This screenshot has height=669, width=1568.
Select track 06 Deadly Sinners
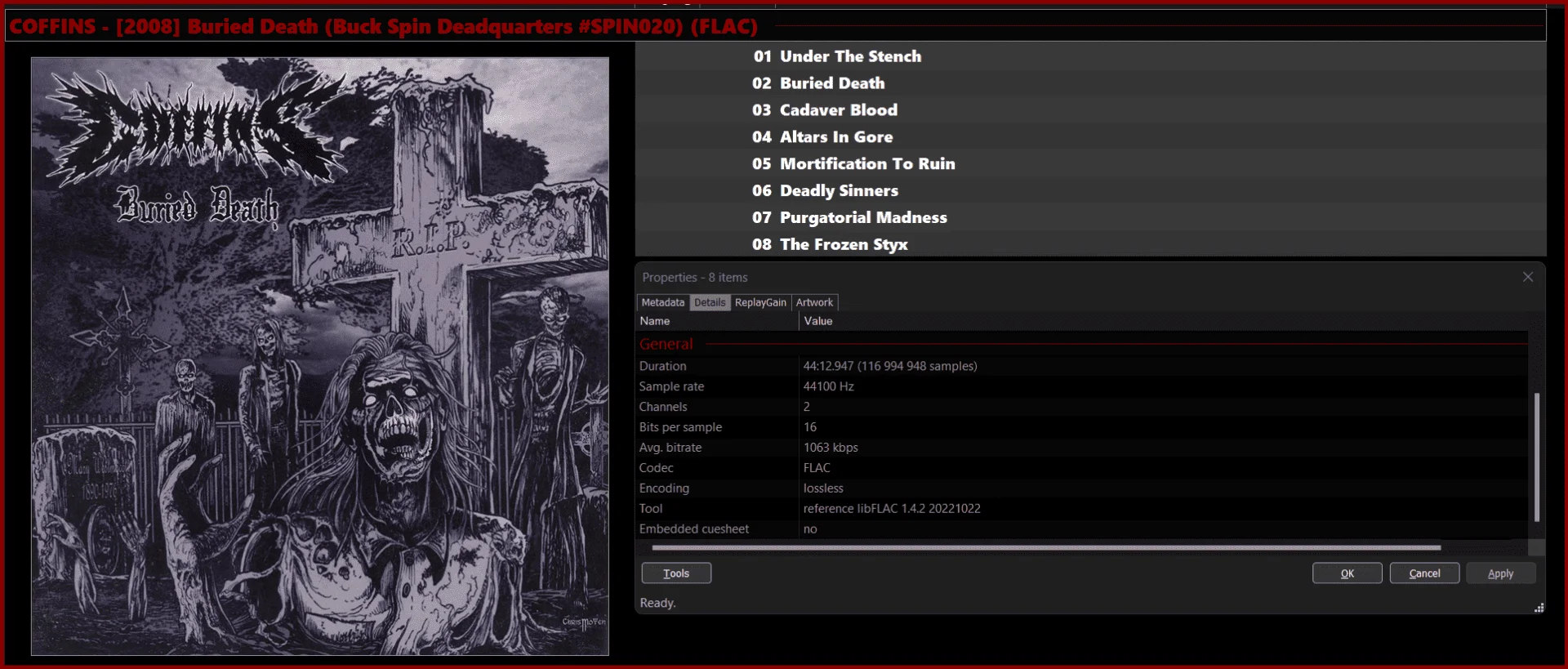click(x=1090, y=191)
